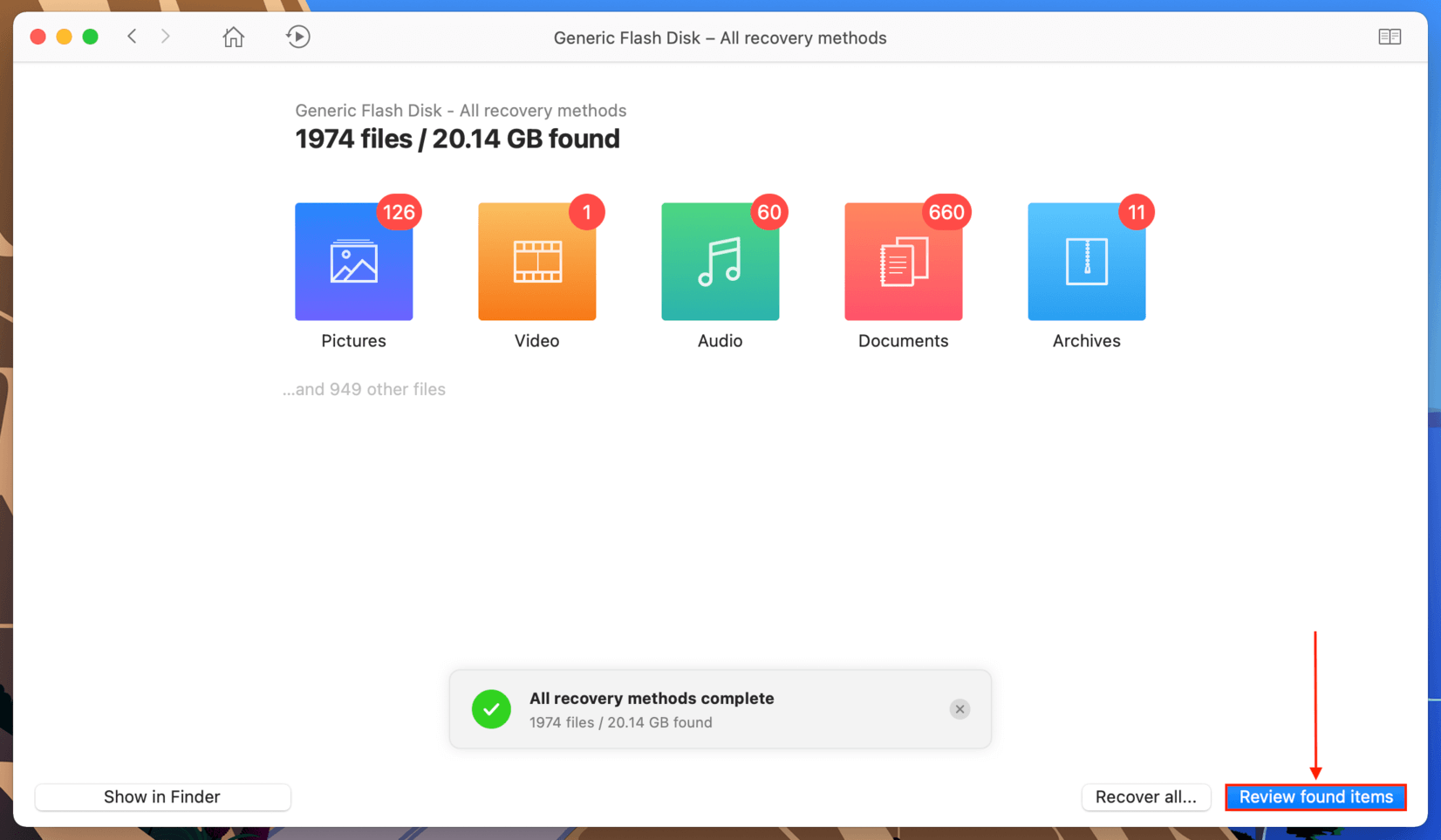Maximize the window with the green button

point(90,37)
